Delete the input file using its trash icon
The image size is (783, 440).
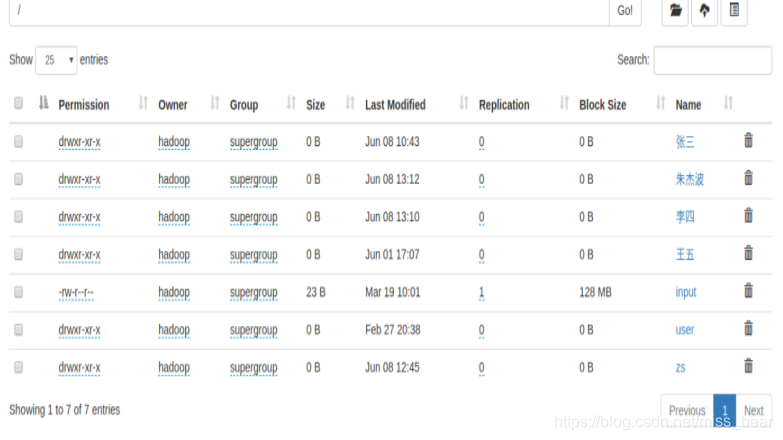click(x=748, y=291)
